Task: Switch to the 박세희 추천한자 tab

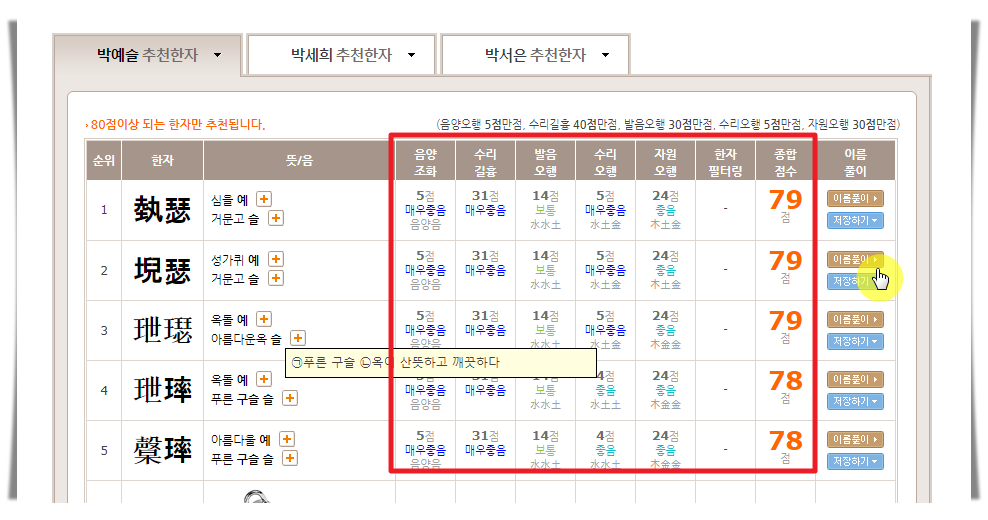Action: coord(341,55)
